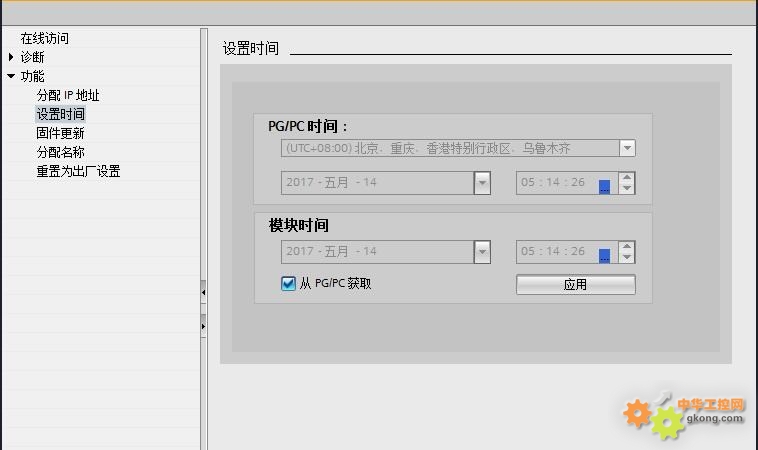Open 分配 IP 地址 page
The width and height of the screenshot is (758, 450).
click(x=68, y=95)
